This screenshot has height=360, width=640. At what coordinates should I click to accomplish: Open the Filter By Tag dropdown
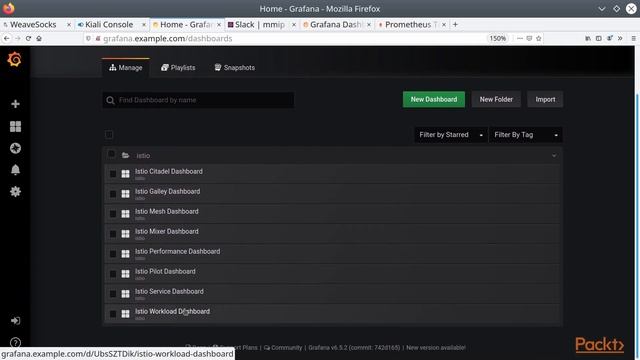[526, 135]
